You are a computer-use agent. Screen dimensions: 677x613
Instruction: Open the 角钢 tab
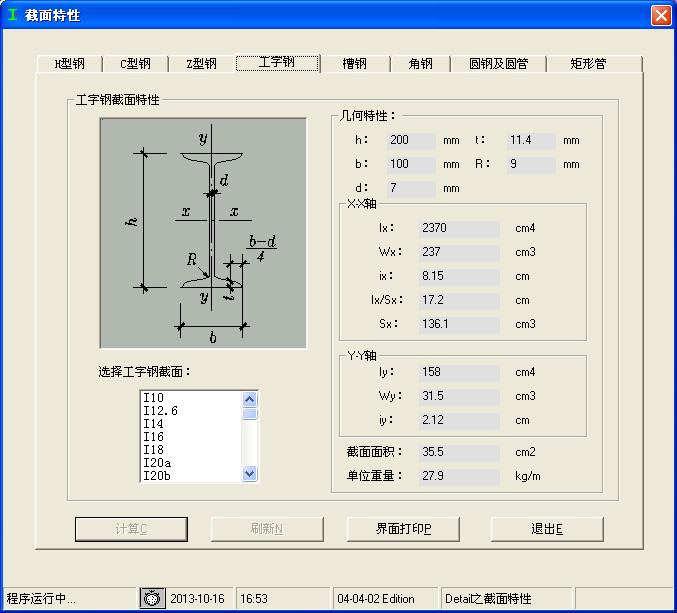[420, 64]
